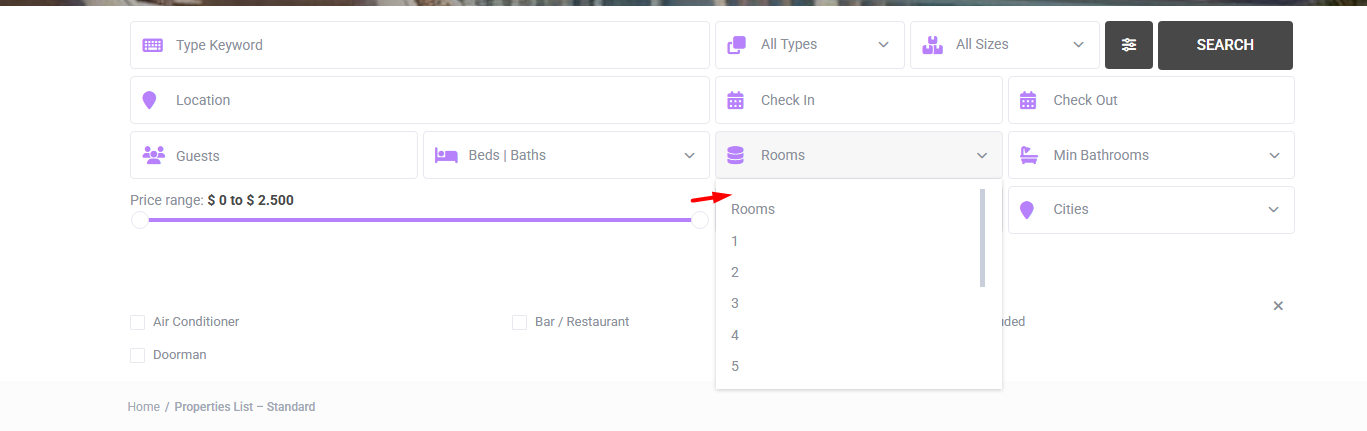Tick the Doorman checkbox
1367x431 pixels.
[x=138, y=355]
